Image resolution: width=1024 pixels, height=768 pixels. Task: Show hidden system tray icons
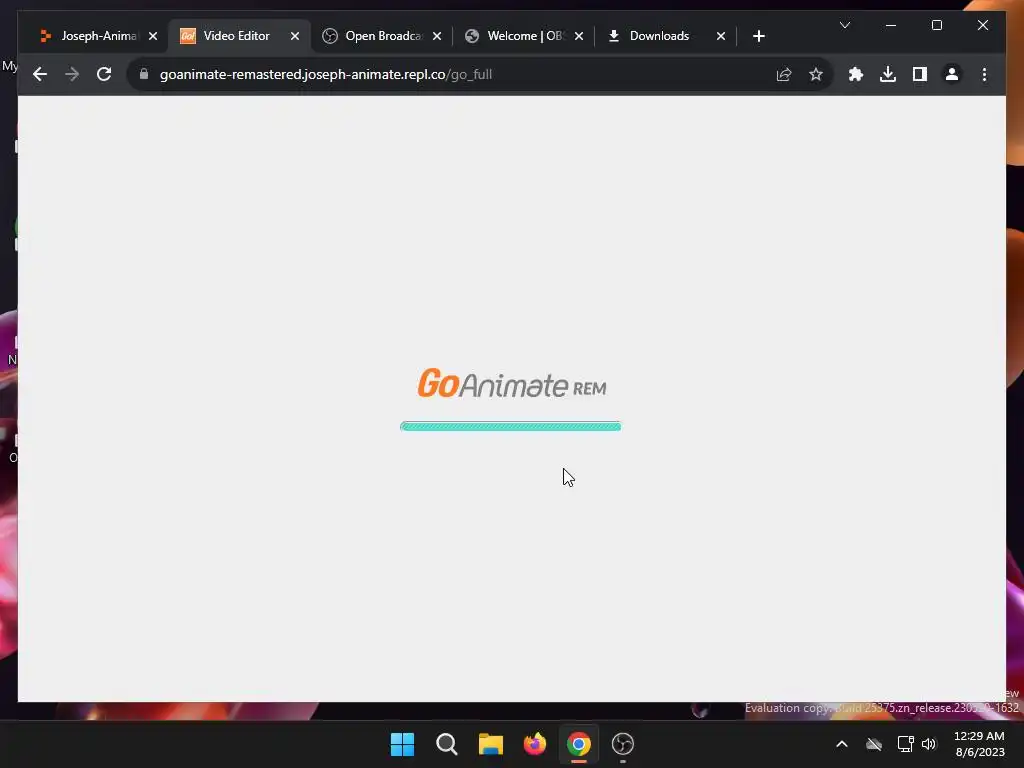pyautogui.click(x=842, y=744)
